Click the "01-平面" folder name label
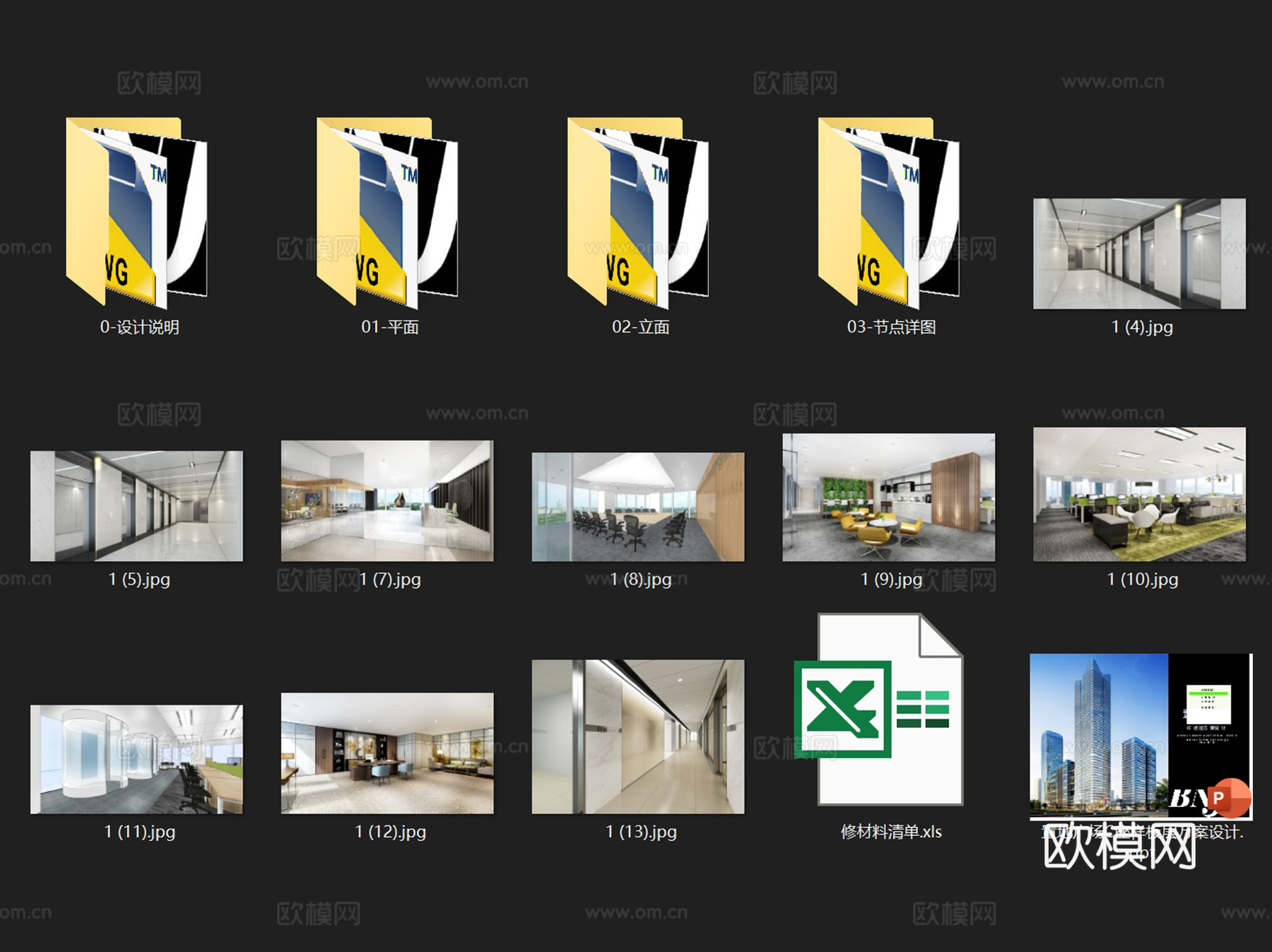The width and height of the screenshot is (1272, 952). pos(390,327)
